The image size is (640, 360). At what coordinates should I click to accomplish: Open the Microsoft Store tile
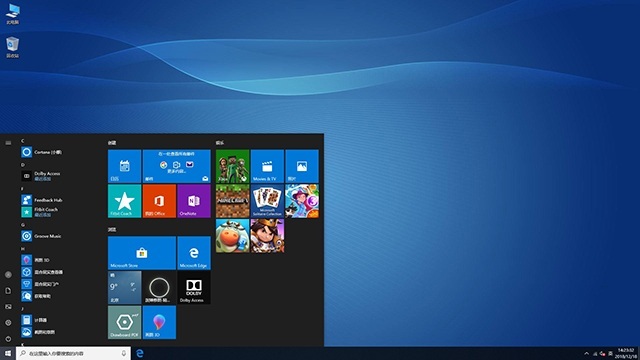(x=142, y=253)
